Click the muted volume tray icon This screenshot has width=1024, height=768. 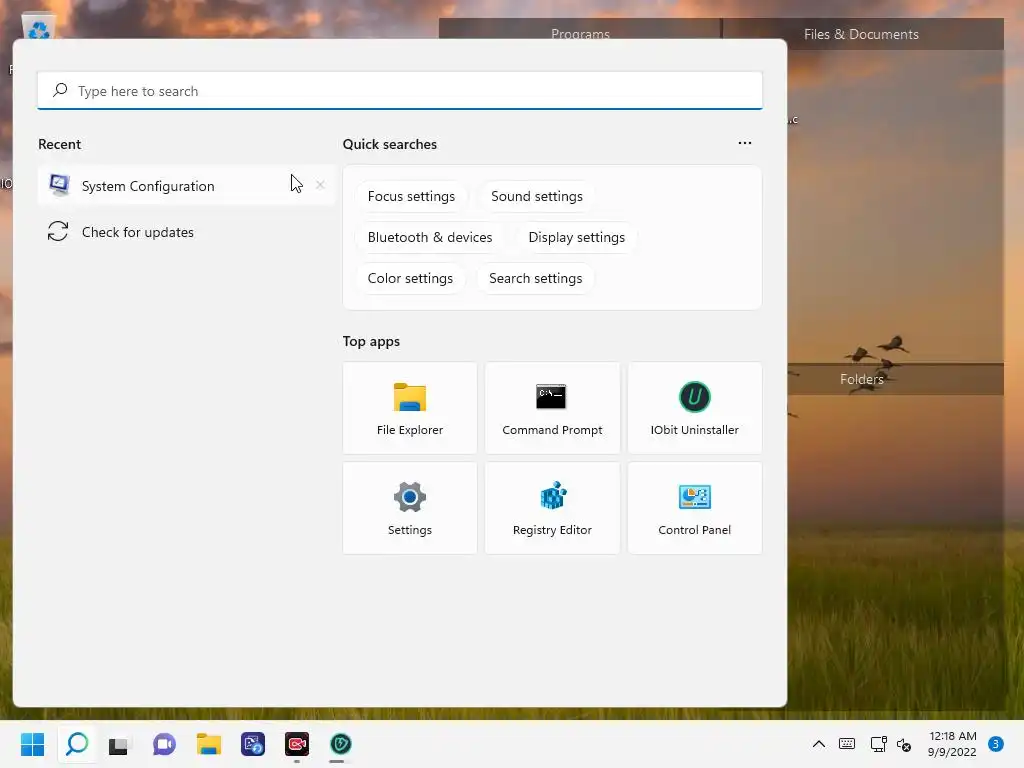point(904,744)
